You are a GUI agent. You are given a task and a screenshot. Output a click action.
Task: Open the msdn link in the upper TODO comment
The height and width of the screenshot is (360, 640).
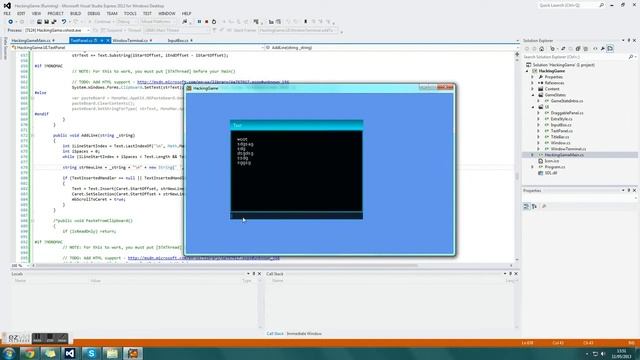(x=213, y=82)
